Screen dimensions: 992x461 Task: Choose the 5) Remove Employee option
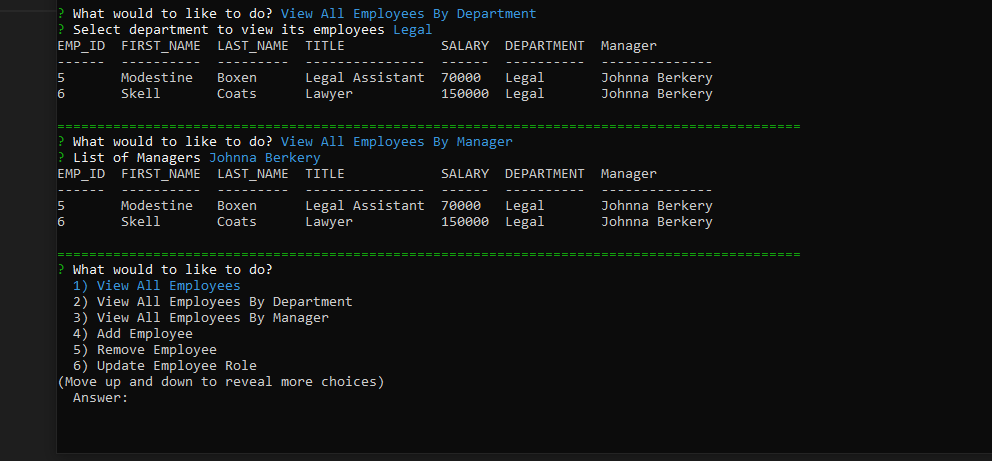(x=145, y=350)
